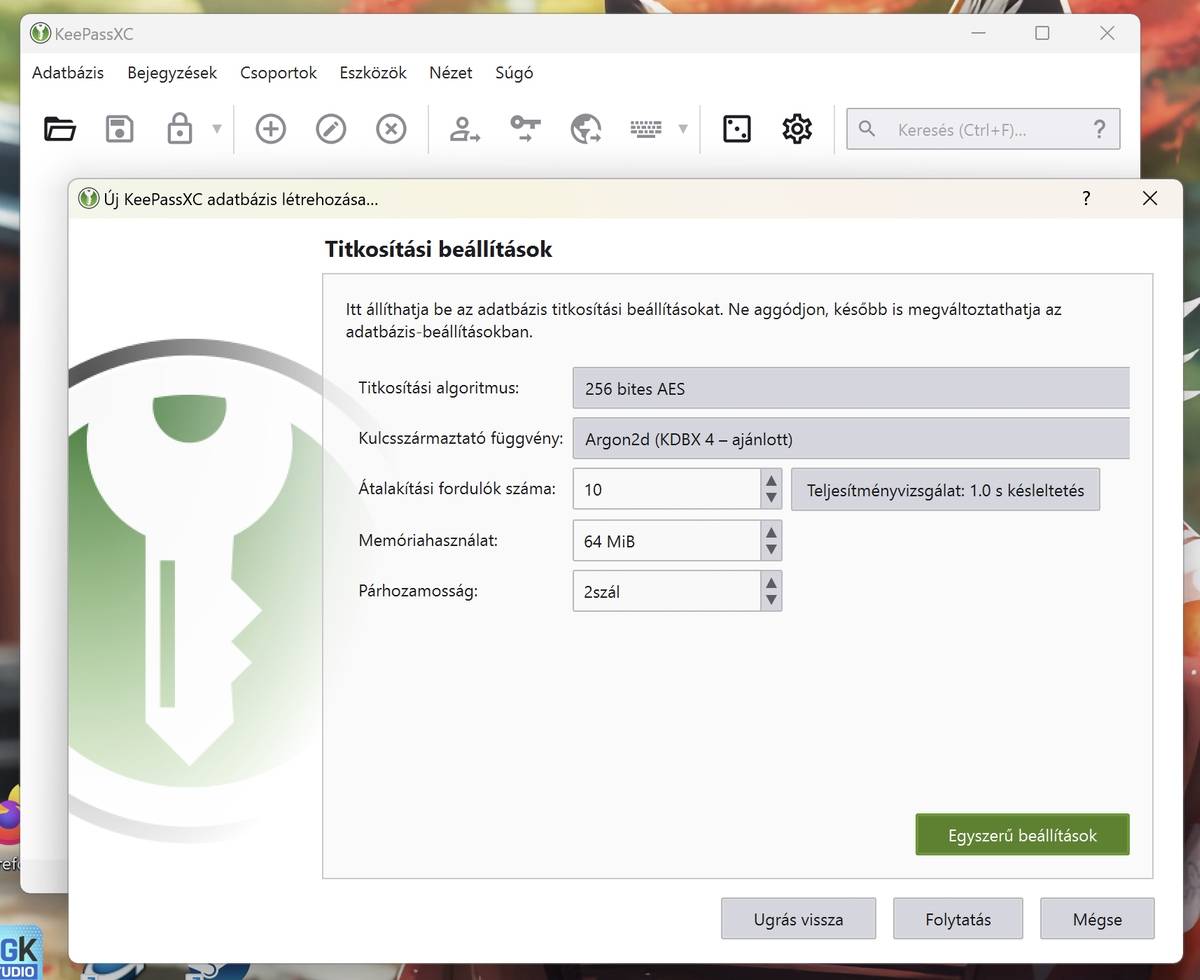
Task: Close the new database dialog
Action: pyautogui.click(x=1150, y=198)
